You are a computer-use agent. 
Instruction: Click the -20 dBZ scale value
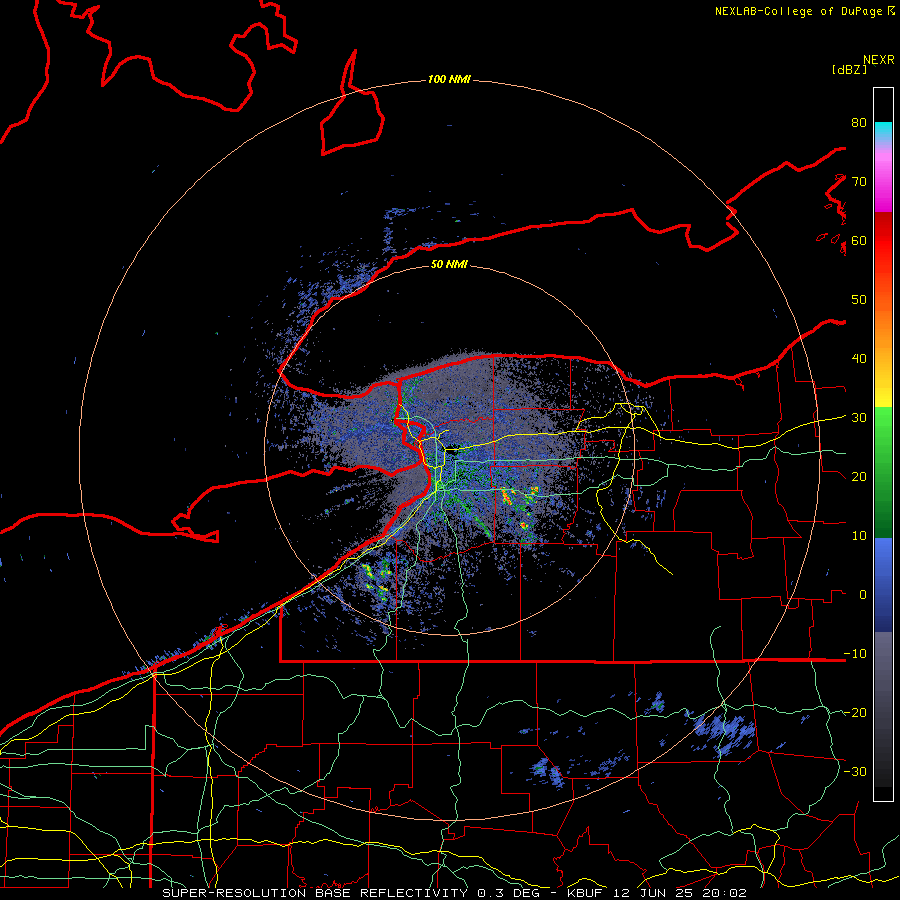[855, 712]
